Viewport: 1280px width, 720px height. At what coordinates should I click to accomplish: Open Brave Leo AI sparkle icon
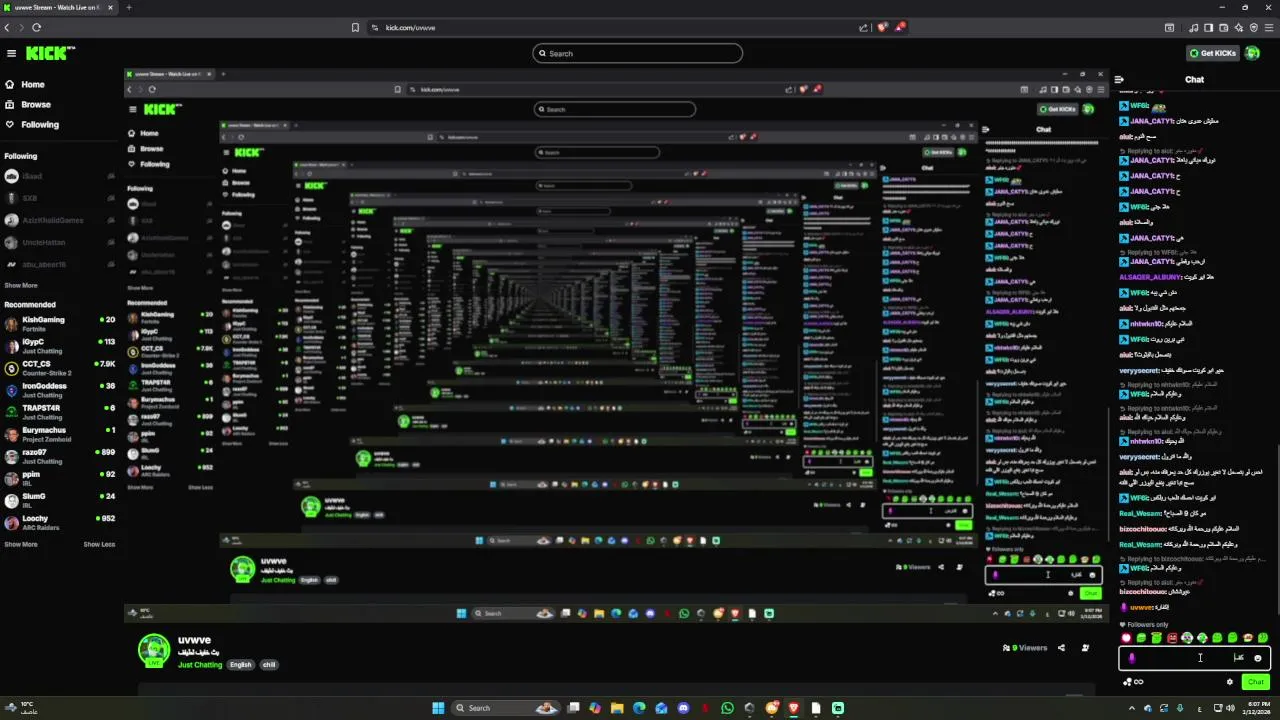1239,28
